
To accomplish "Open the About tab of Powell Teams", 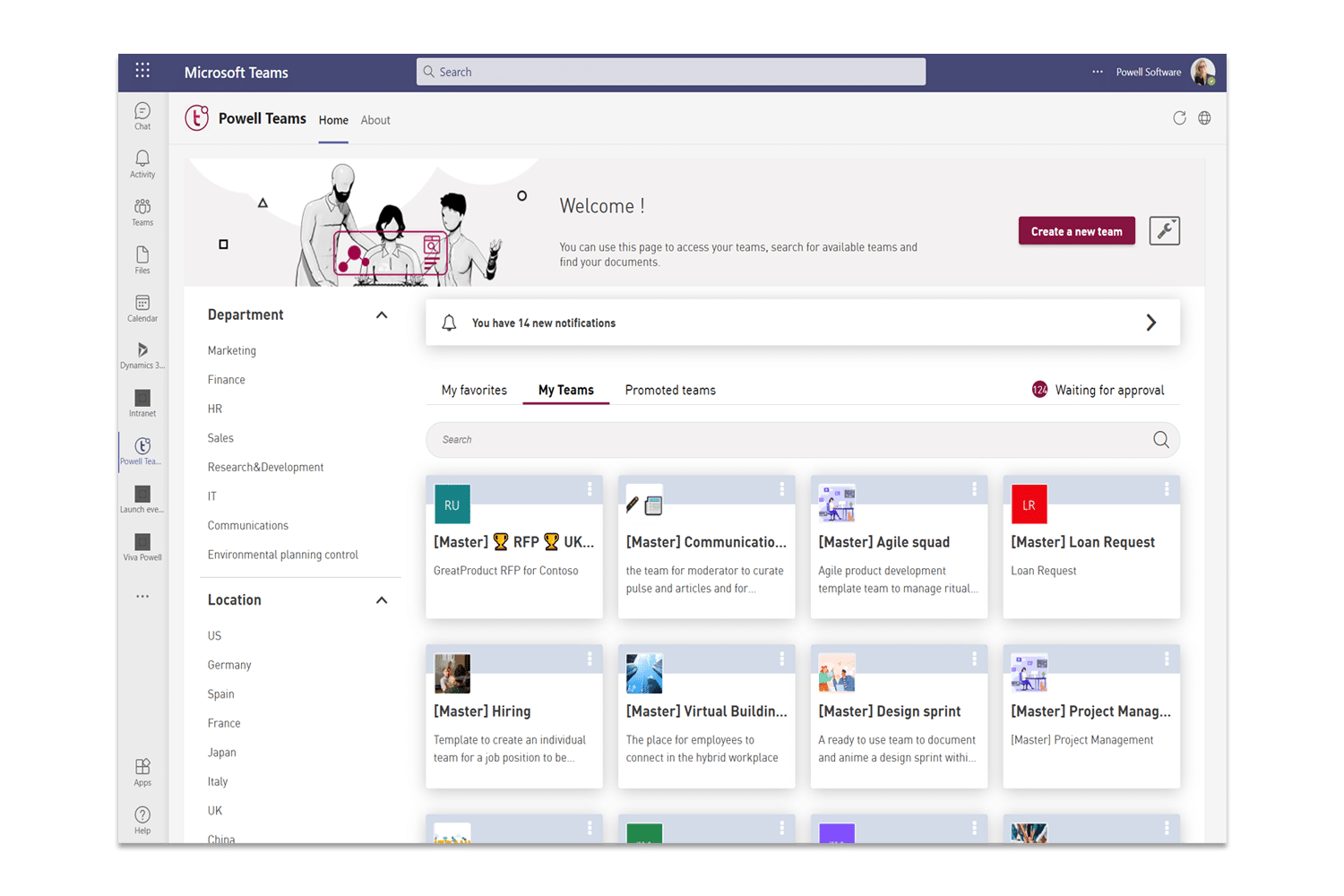I will click(375, 120).
